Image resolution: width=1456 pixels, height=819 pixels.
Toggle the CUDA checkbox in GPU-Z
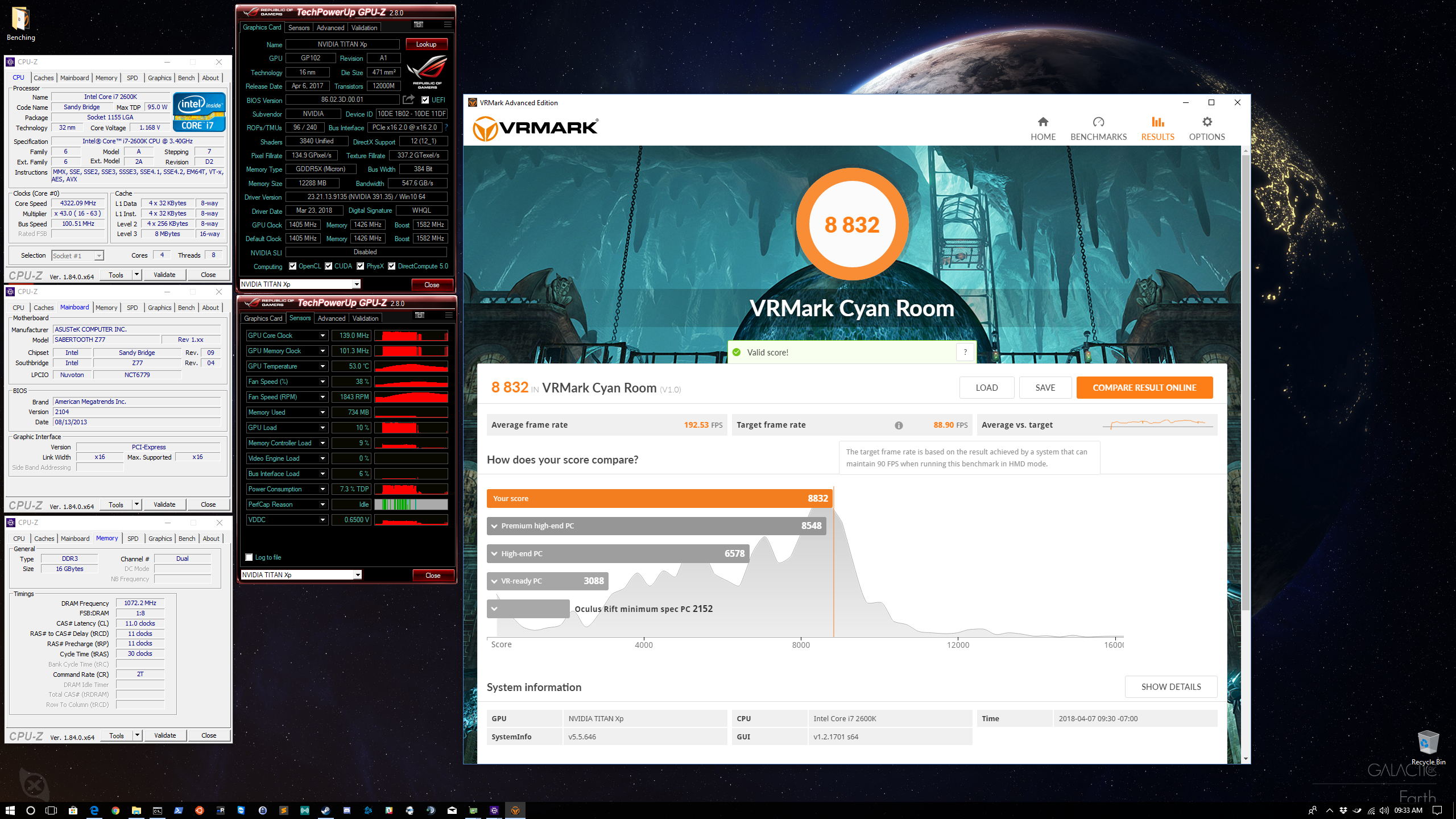[328, 266]
